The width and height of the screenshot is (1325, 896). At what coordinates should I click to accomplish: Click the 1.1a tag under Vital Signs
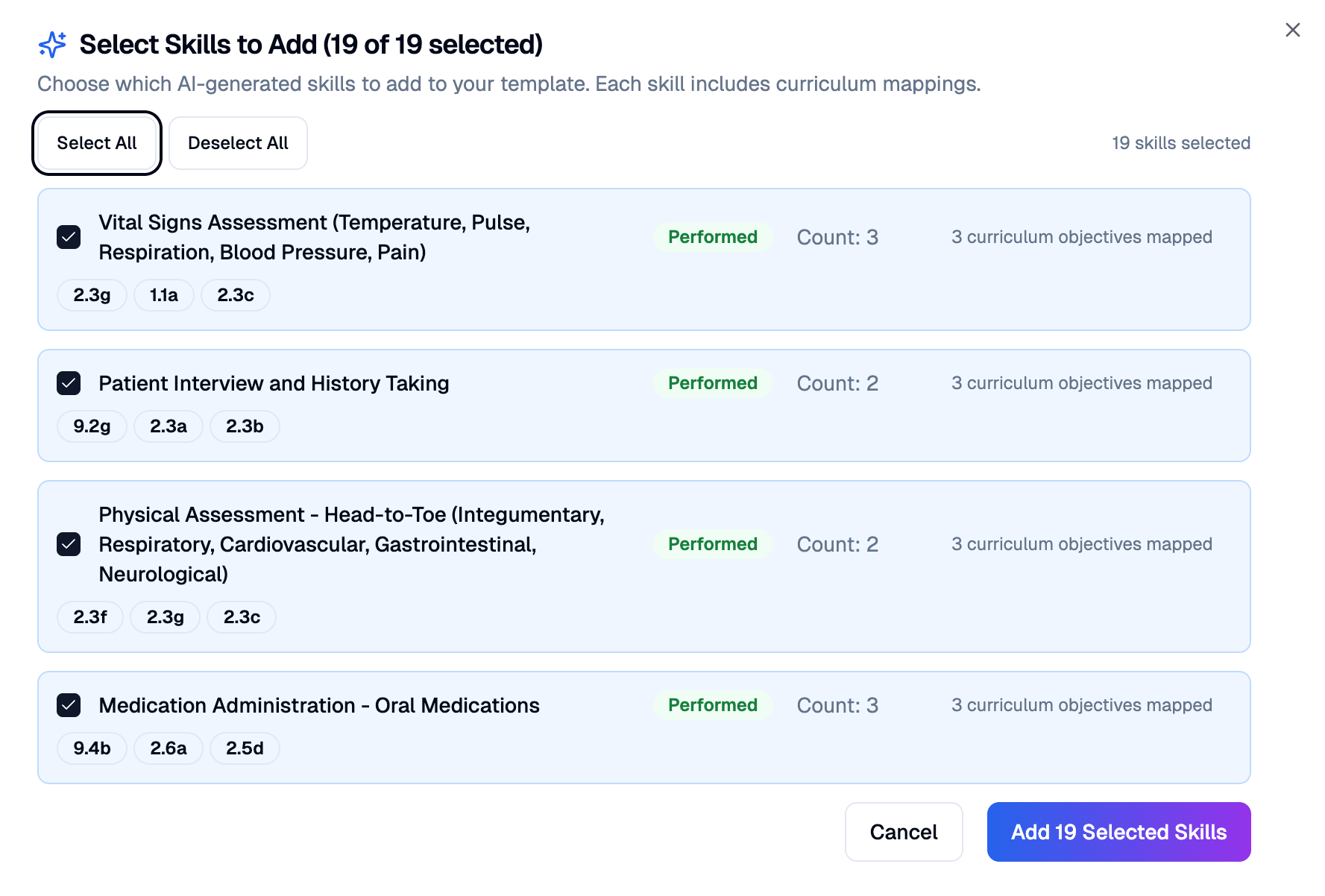point(164,295)
